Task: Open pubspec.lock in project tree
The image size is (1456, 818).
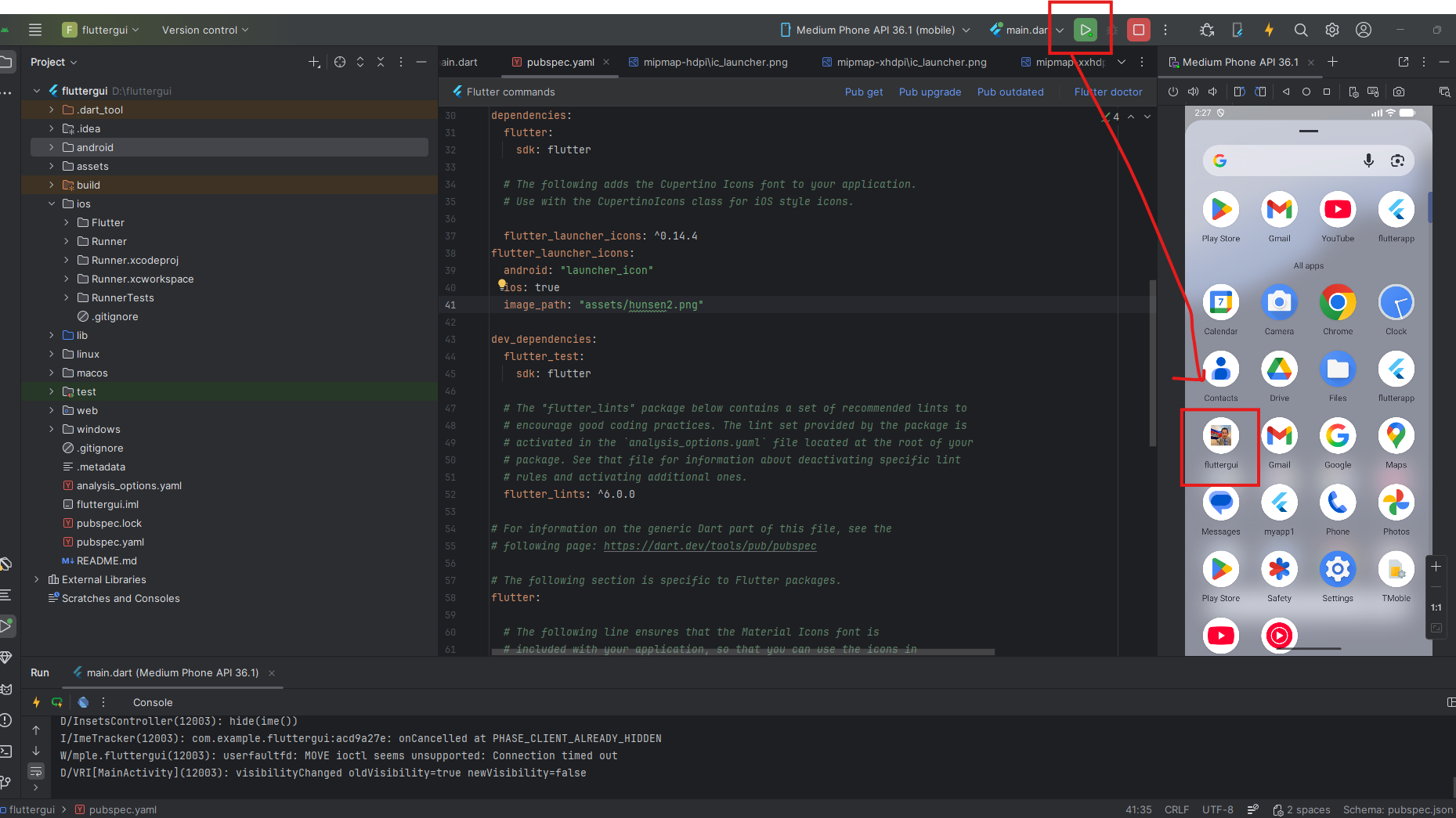Action: [109, 523]
